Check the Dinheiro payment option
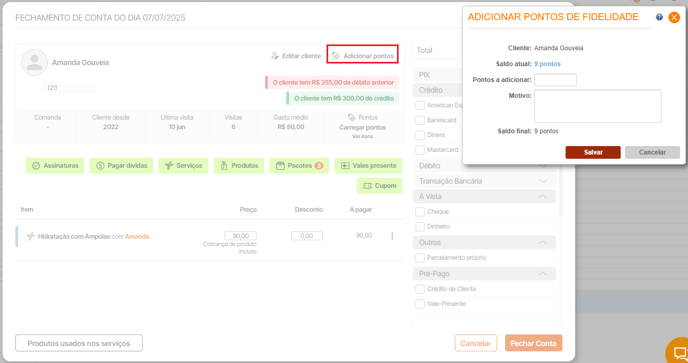Image resolution: width=688 pixels, height=363 pixels. pyautogui.click(x=420, y=226)
